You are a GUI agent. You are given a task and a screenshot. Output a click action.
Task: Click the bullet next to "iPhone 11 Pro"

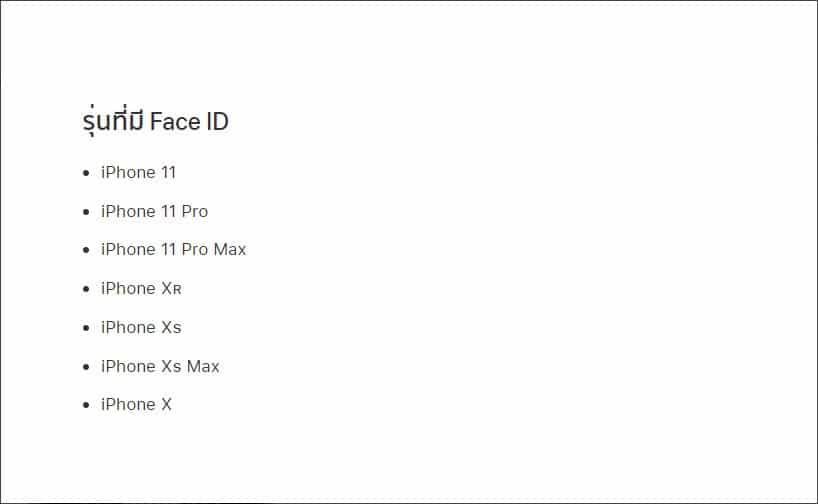click(86, 212)
